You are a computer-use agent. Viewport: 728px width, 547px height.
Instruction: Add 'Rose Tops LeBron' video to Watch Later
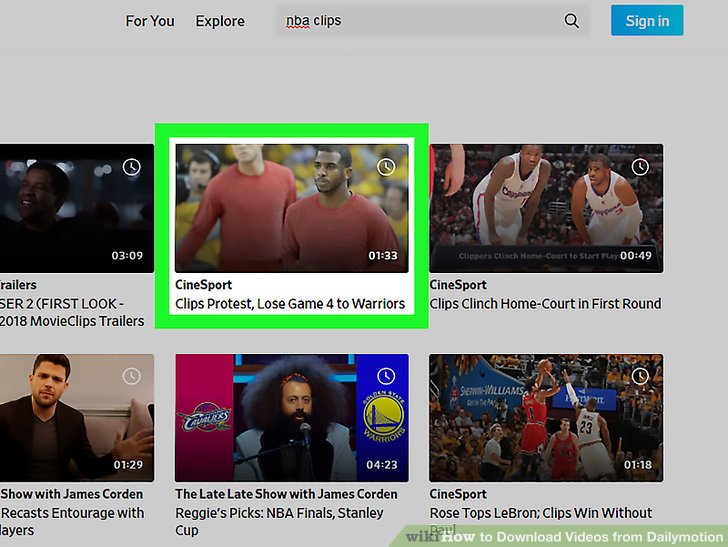click(640, 376)
